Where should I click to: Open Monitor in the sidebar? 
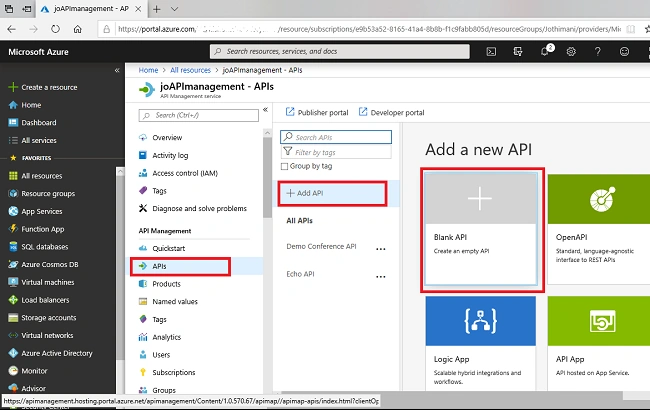coord(28,371)
